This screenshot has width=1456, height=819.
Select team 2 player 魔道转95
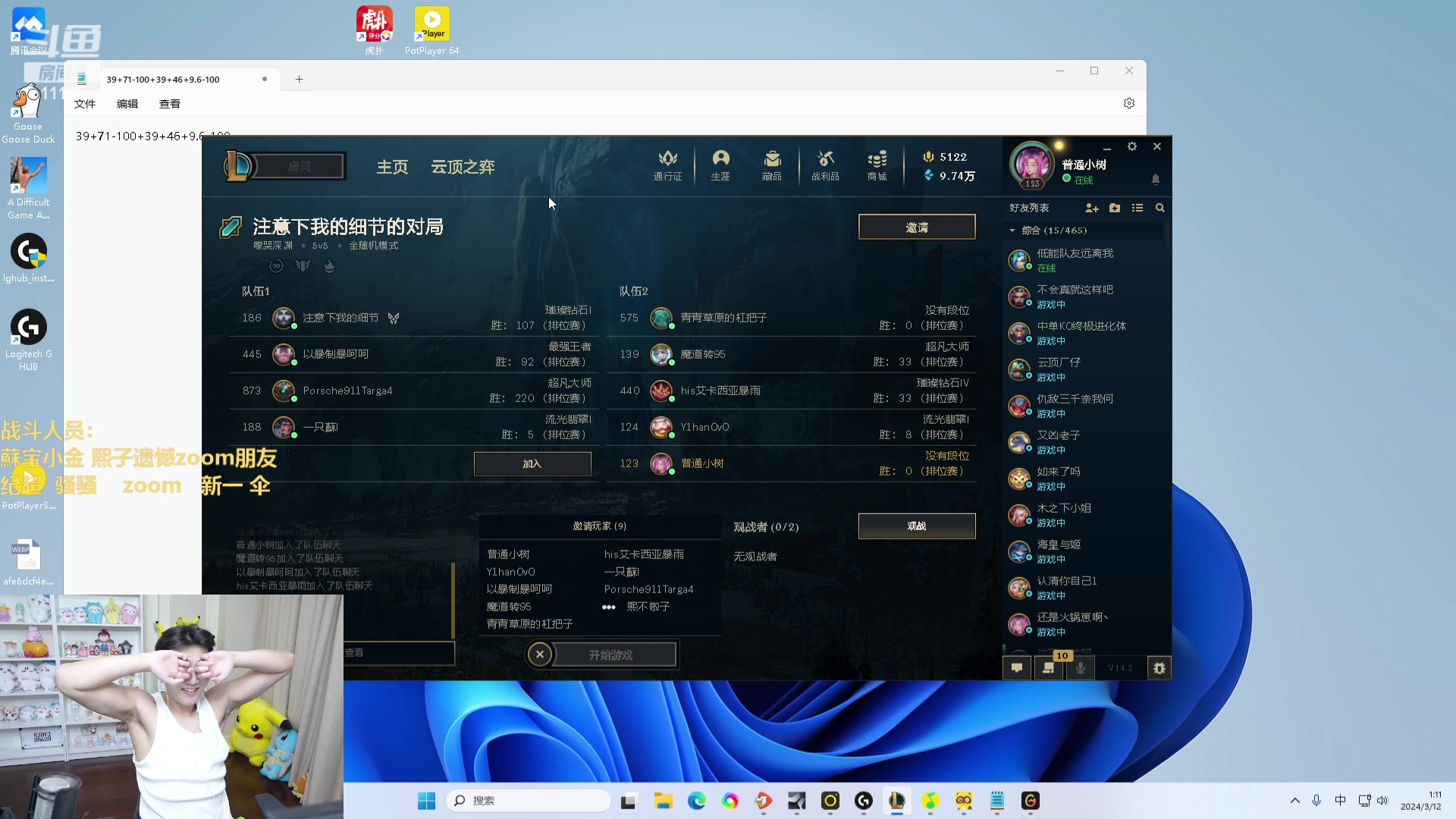(792, 354)
